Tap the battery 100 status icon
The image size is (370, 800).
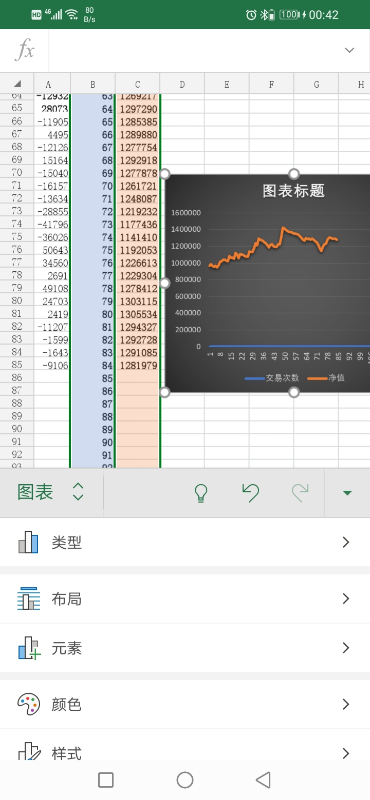coord(289,15)
